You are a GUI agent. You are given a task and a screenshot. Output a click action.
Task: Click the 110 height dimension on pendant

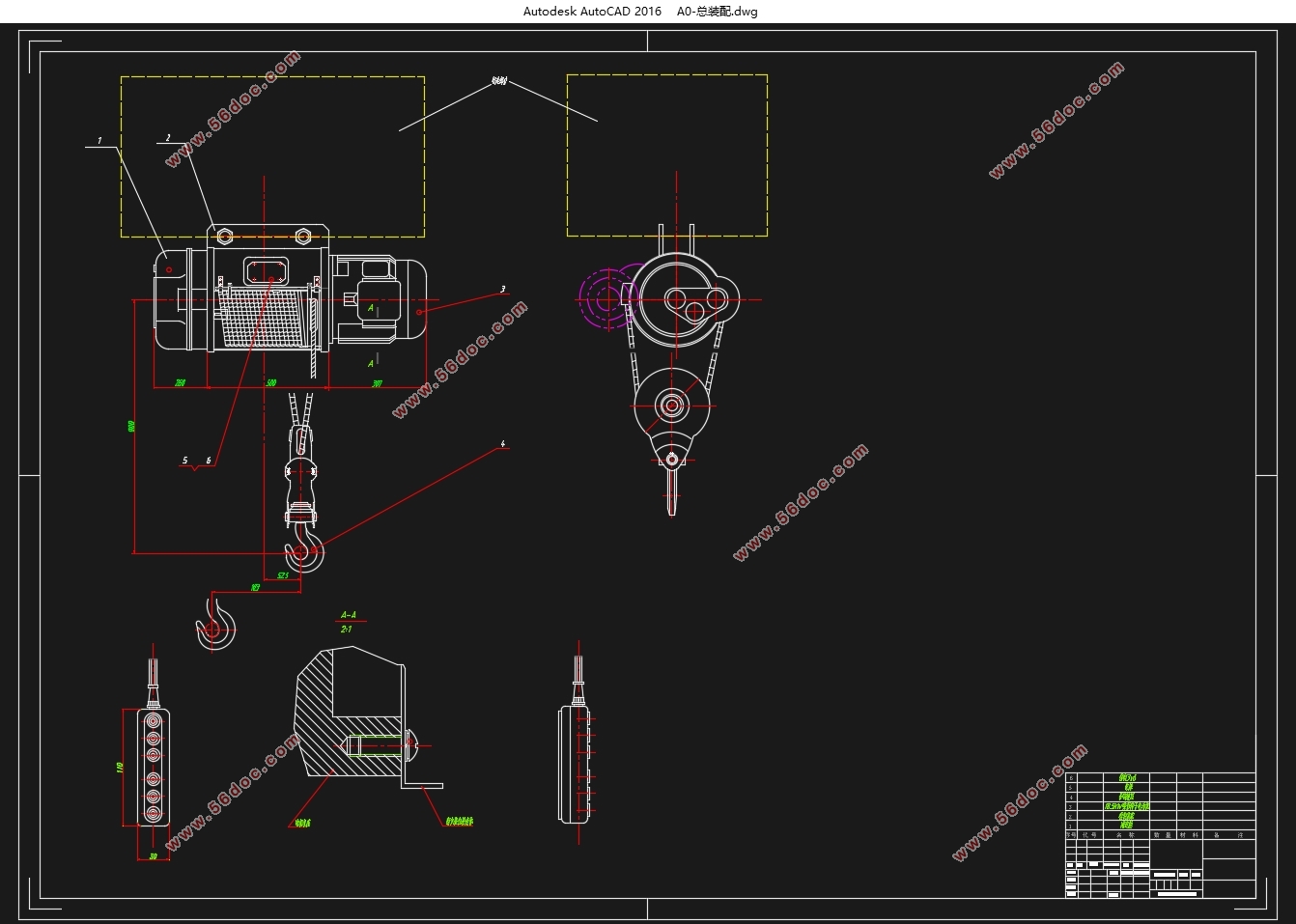pyautogui.click(x=120, y=768)
